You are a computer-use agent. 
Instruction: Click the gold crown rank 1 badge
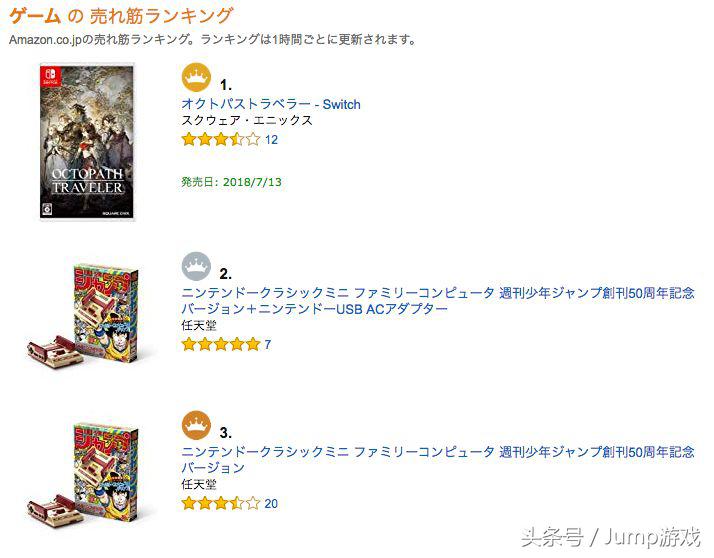coord(196,79)
